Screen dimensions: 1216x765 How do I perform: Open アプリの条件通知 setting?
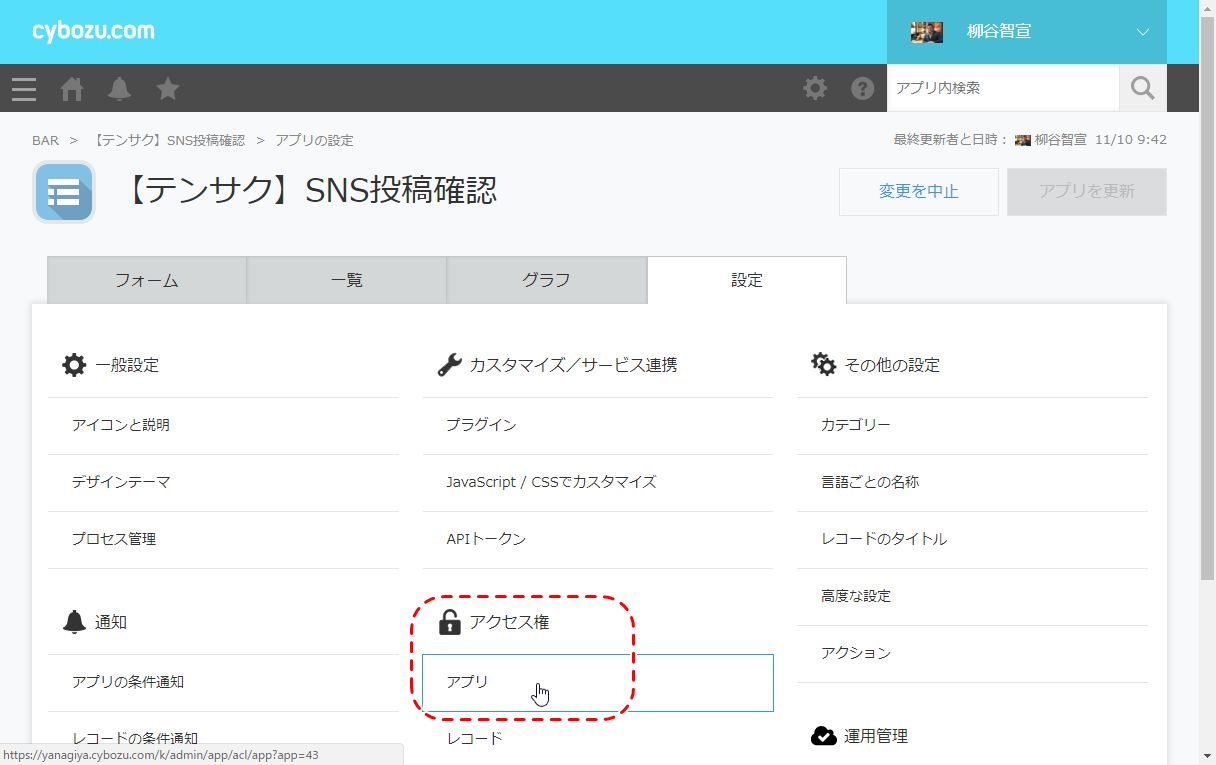click(223, 682)
